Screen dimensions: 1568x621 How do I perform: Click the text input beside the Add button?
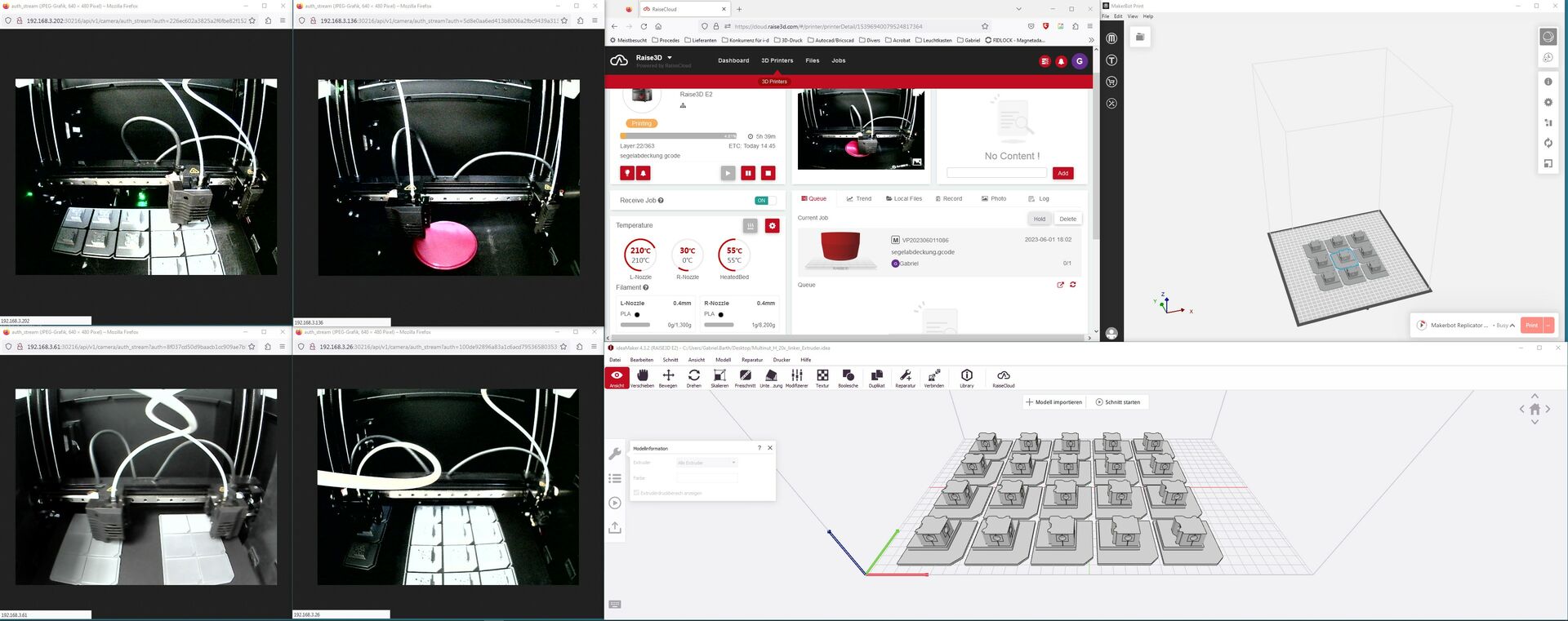coord(996,173)
